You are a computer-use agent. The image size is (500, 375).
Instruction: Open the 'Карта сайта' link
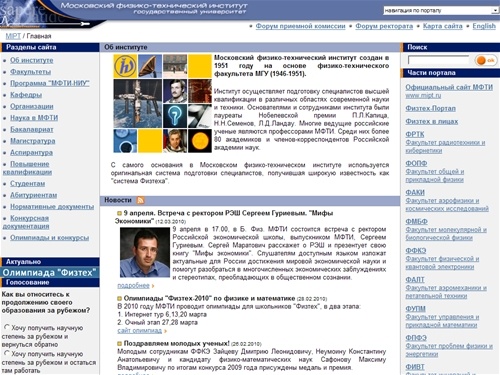[443, 26]
